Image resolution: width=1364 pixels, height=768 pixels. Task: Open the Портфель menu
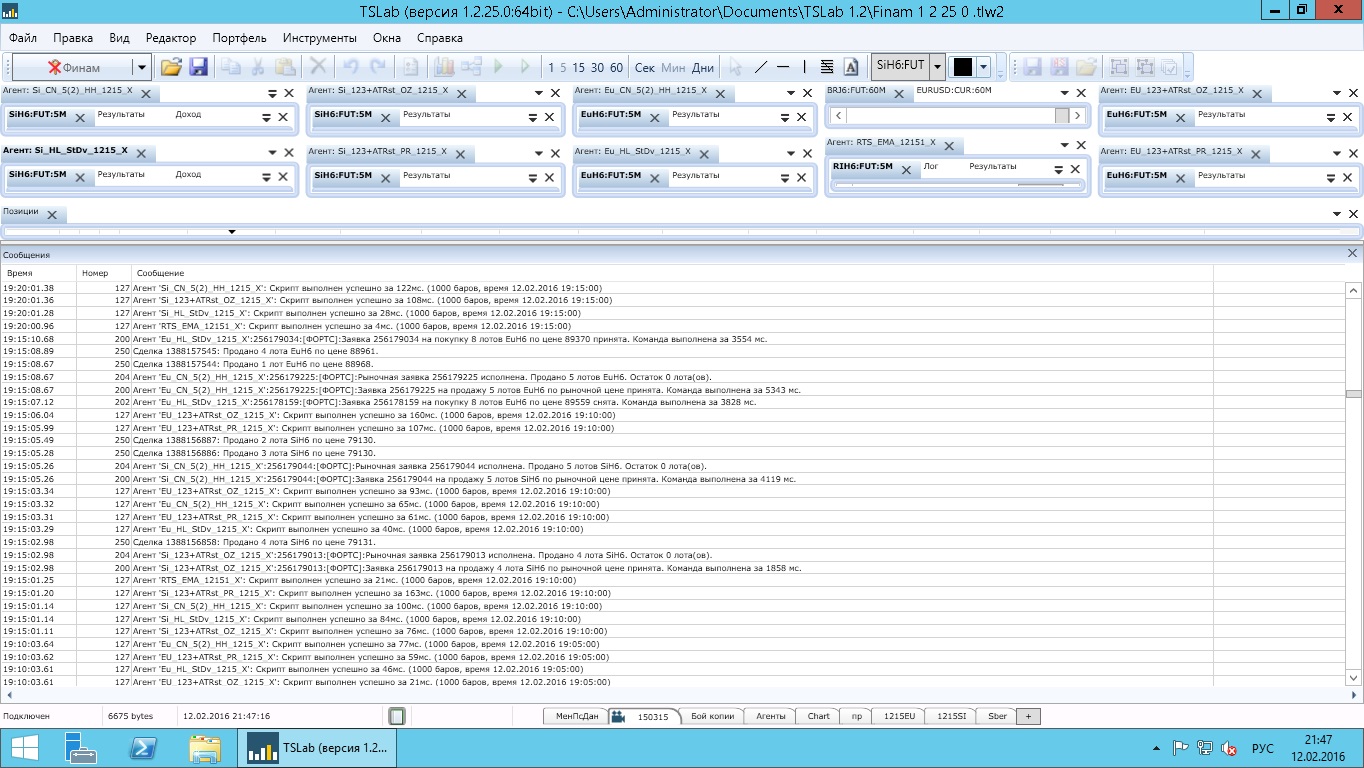(240, 38)
